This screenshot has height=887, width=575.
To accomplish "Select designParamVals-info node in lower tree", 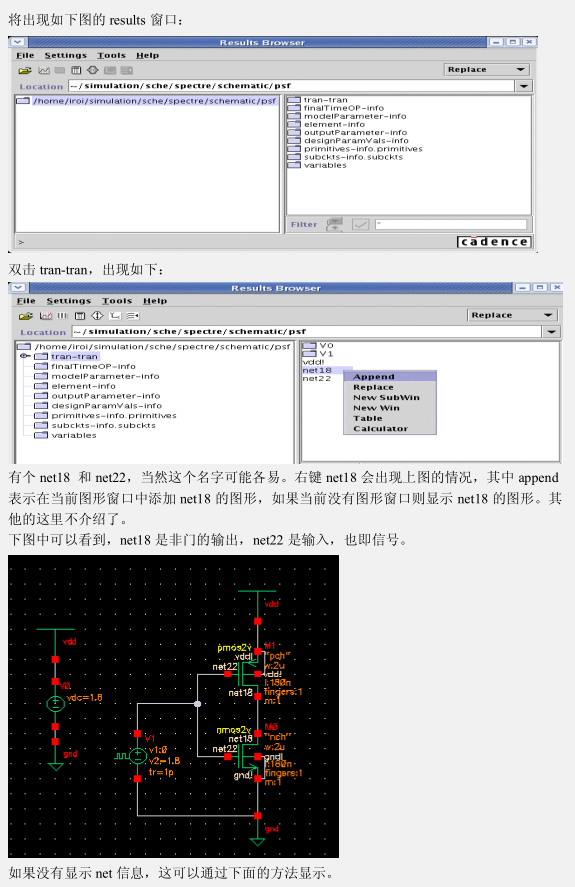I will pyautogui.click(x=106, y=406).
